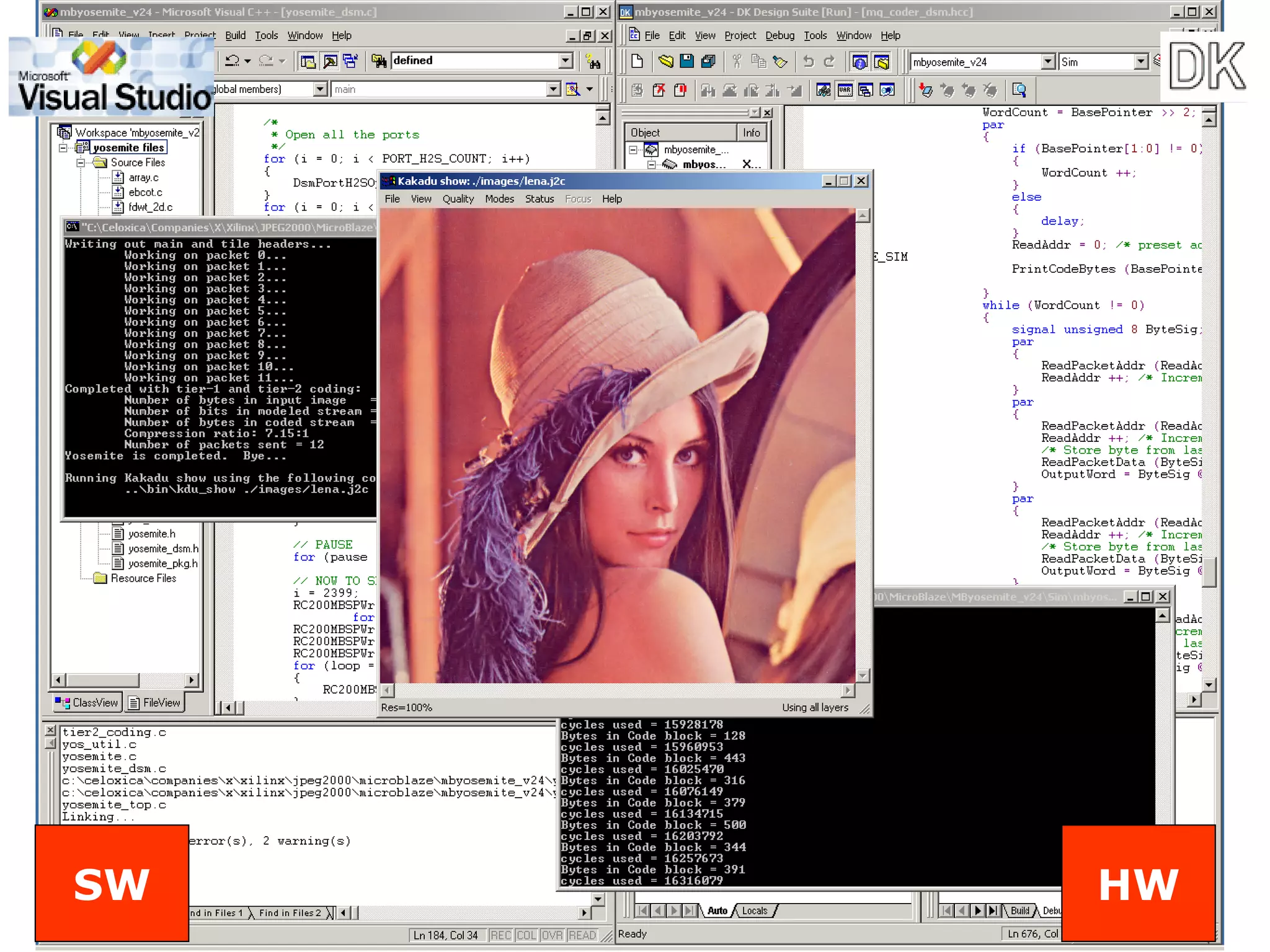1270x952 pixels.
Task: Click the Search help binoculars icon with question mark
Action: click(x=593, y=61)
